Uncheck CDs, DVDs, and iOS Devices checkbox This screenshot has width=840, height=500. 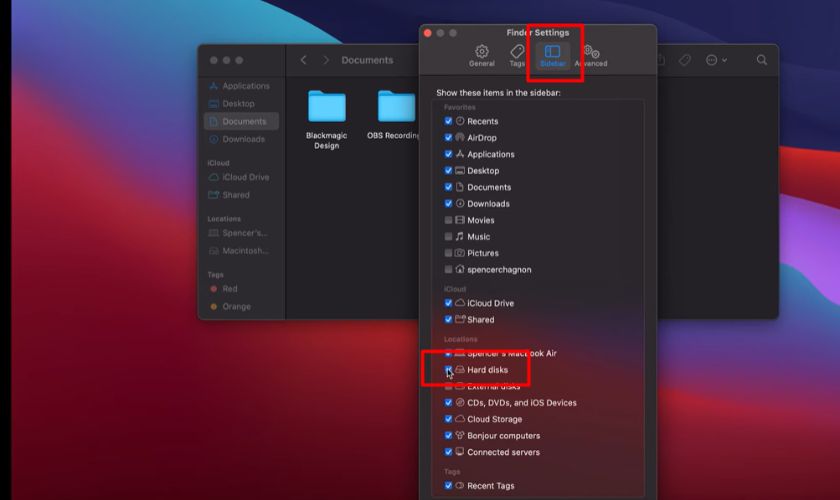click(448, 402)
